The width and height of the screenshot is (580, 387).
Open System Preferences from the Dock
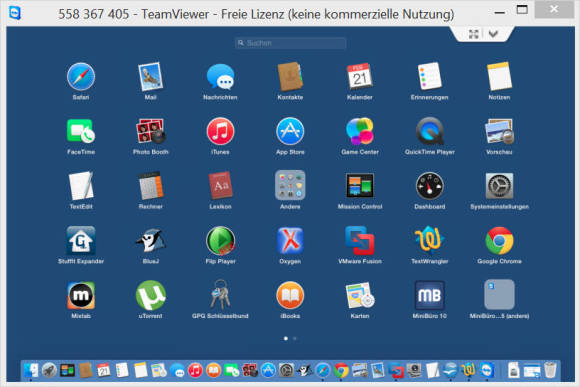coord(286,370)
